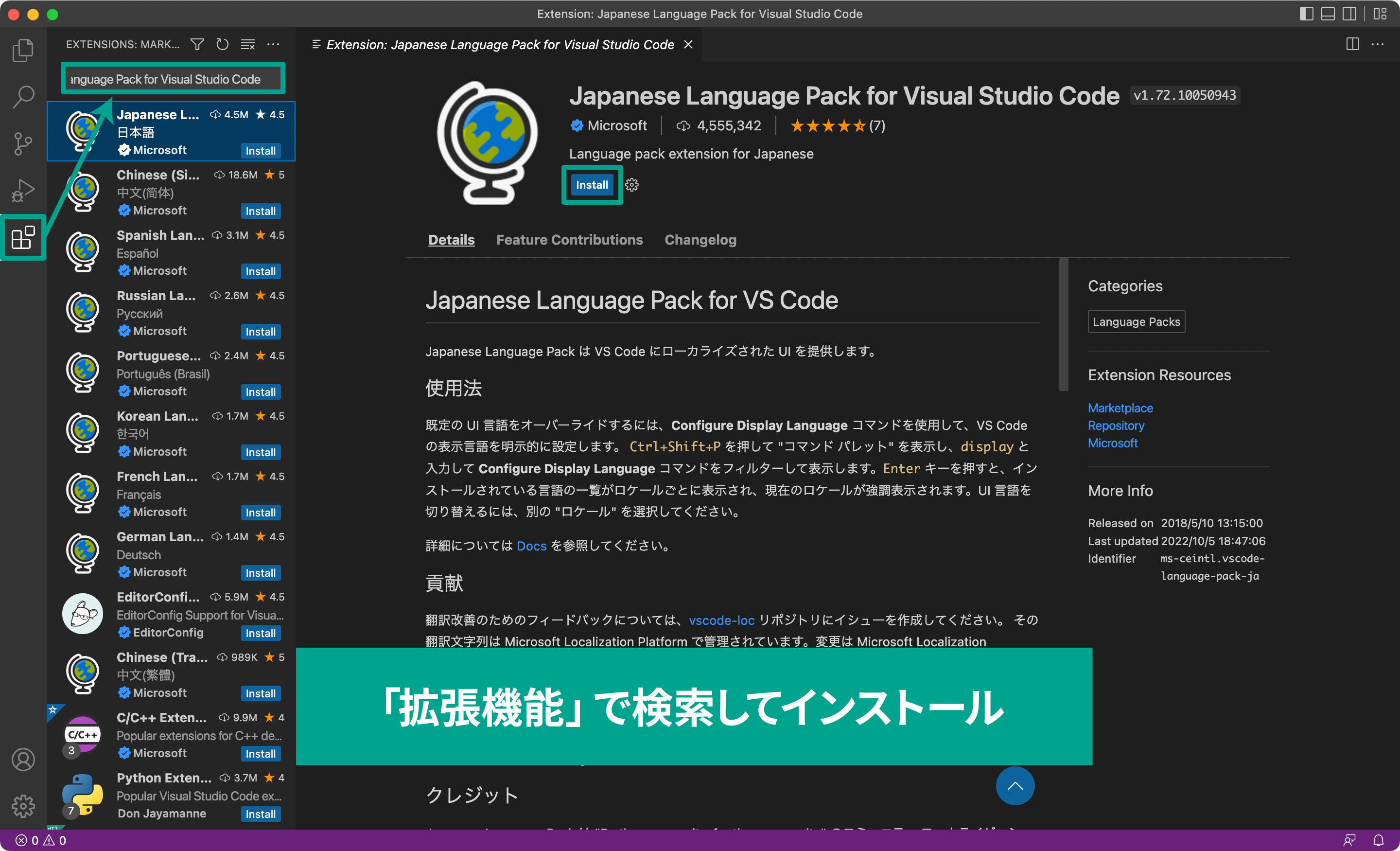Install the Korean Language Pack from list
Image resolution: width=1400 pixels, height=851 pixels.
(260, 452)
